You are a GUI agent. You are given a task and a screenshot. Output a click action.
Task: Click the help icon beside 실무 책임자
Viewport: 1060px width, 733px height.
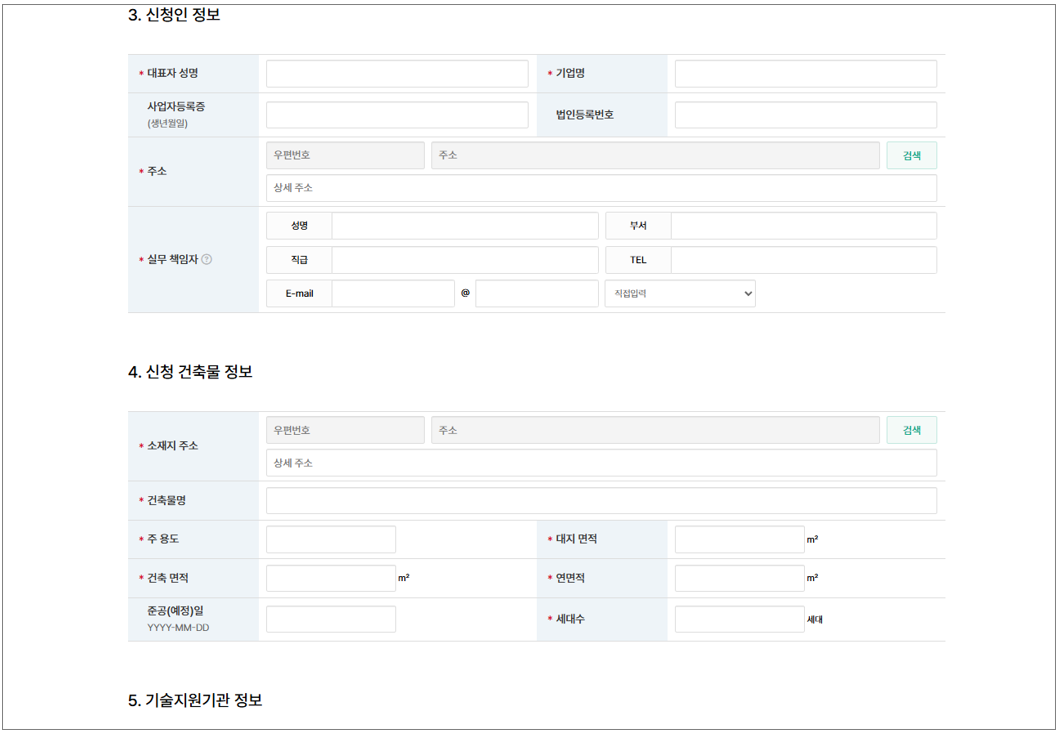click(x=206, y=260)
